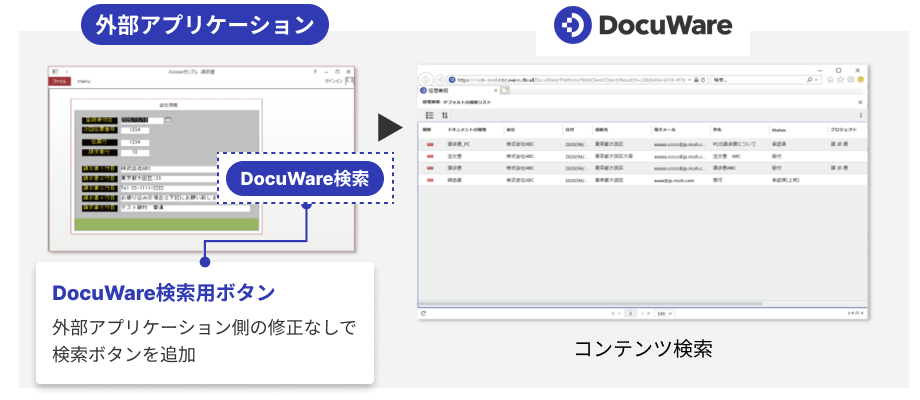Select the 納品書 document type cell
Viewport: 920px width, 400px height.
(x=455, y=181)
